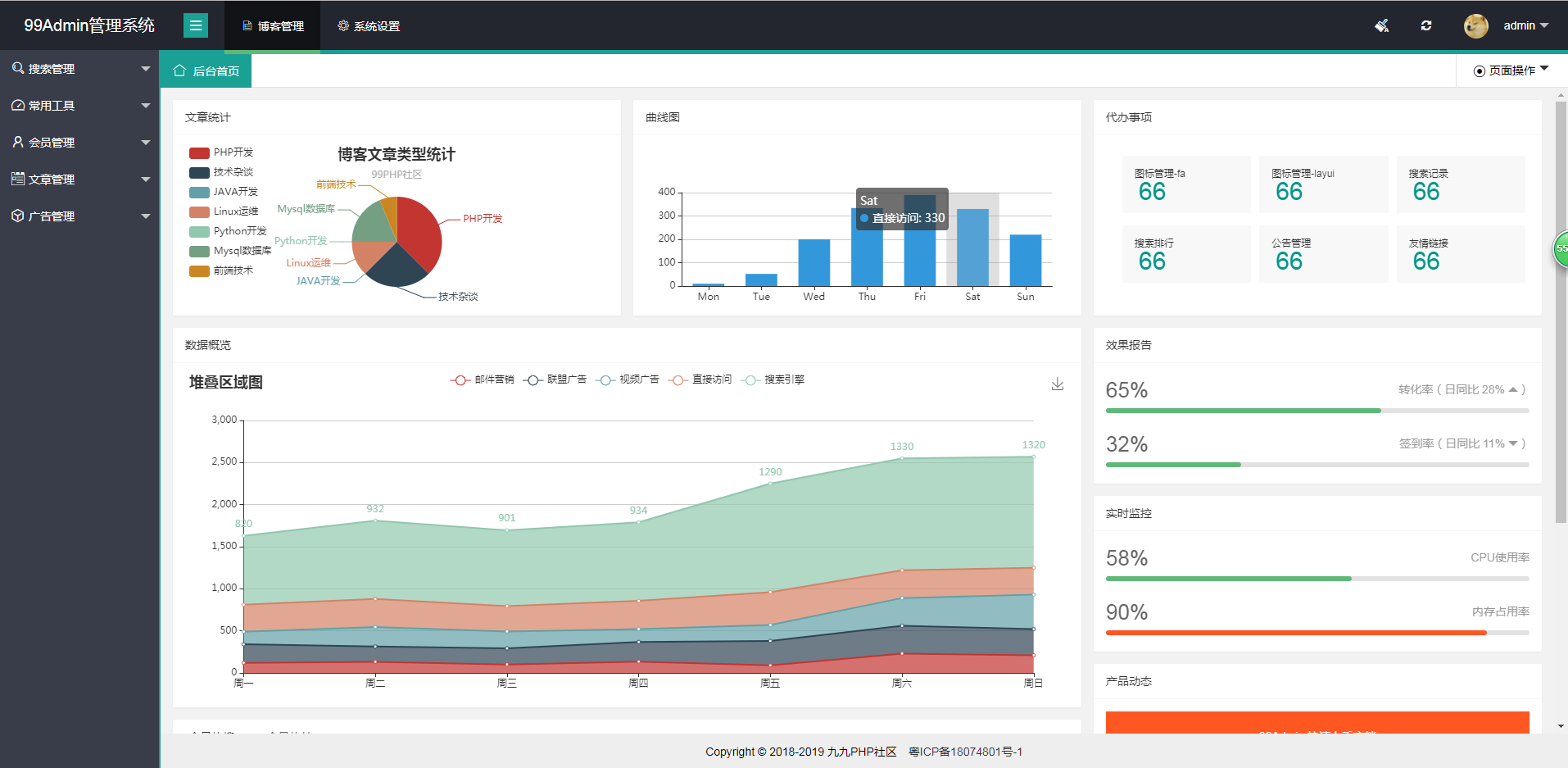Viewport: 1568px width, 768px height.
Task: Download the stacked area chart image
Action: click(1057, 384)
